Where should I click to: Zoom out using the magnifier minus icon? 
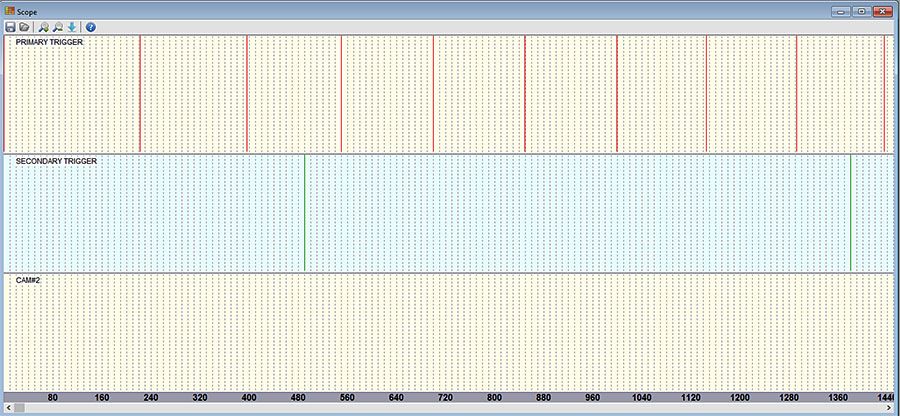(x=57, y=27)
